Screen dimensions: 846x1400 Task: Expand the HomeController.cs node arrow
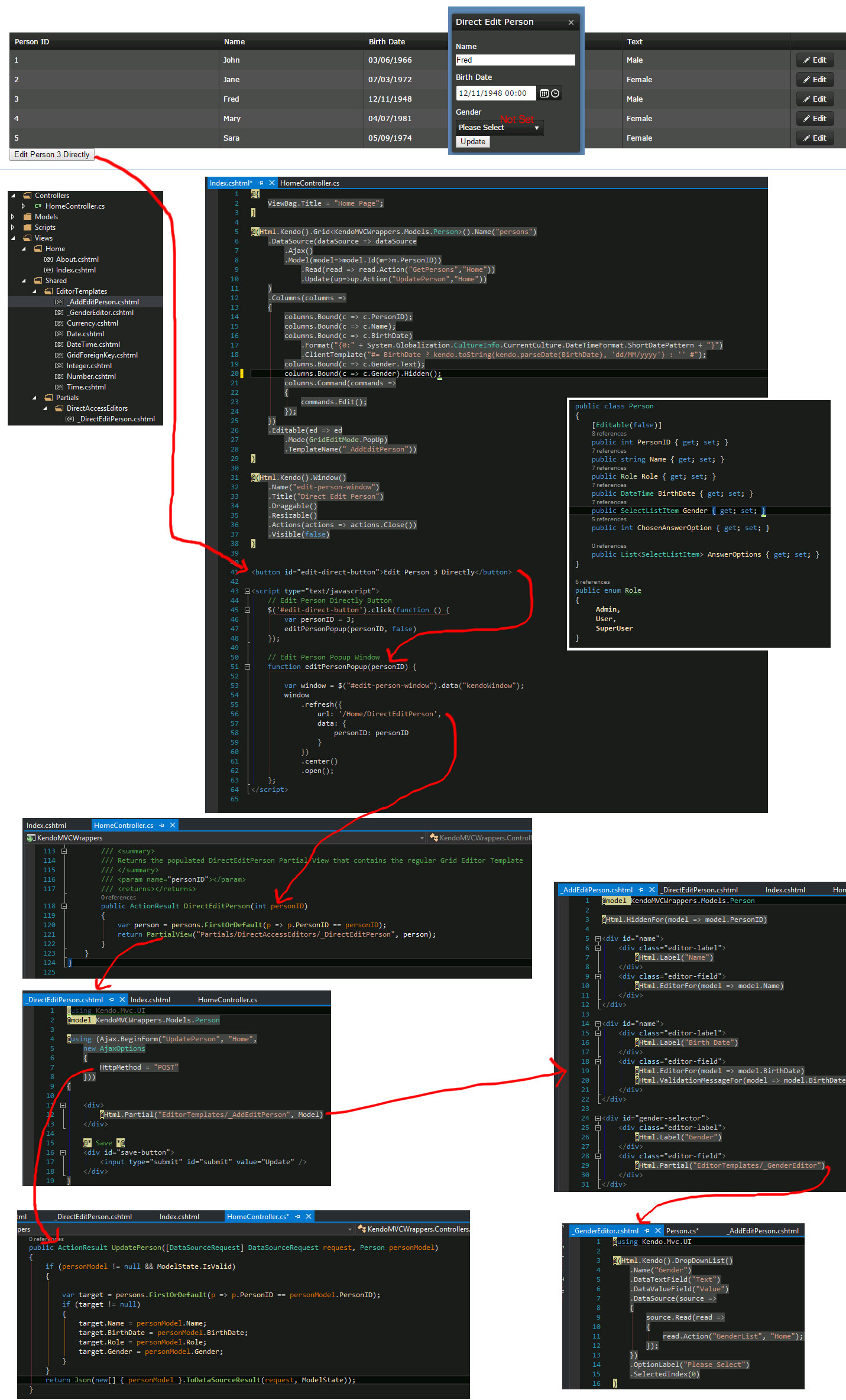pos(24,206)
